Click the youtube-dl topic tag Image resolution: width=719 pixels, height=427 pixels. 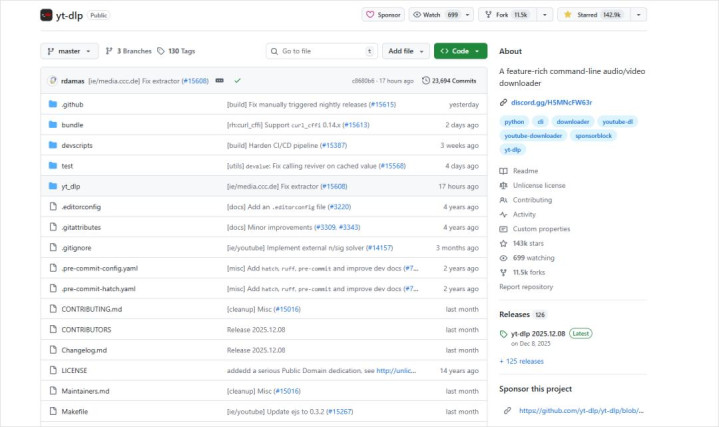tap(617, 121)
